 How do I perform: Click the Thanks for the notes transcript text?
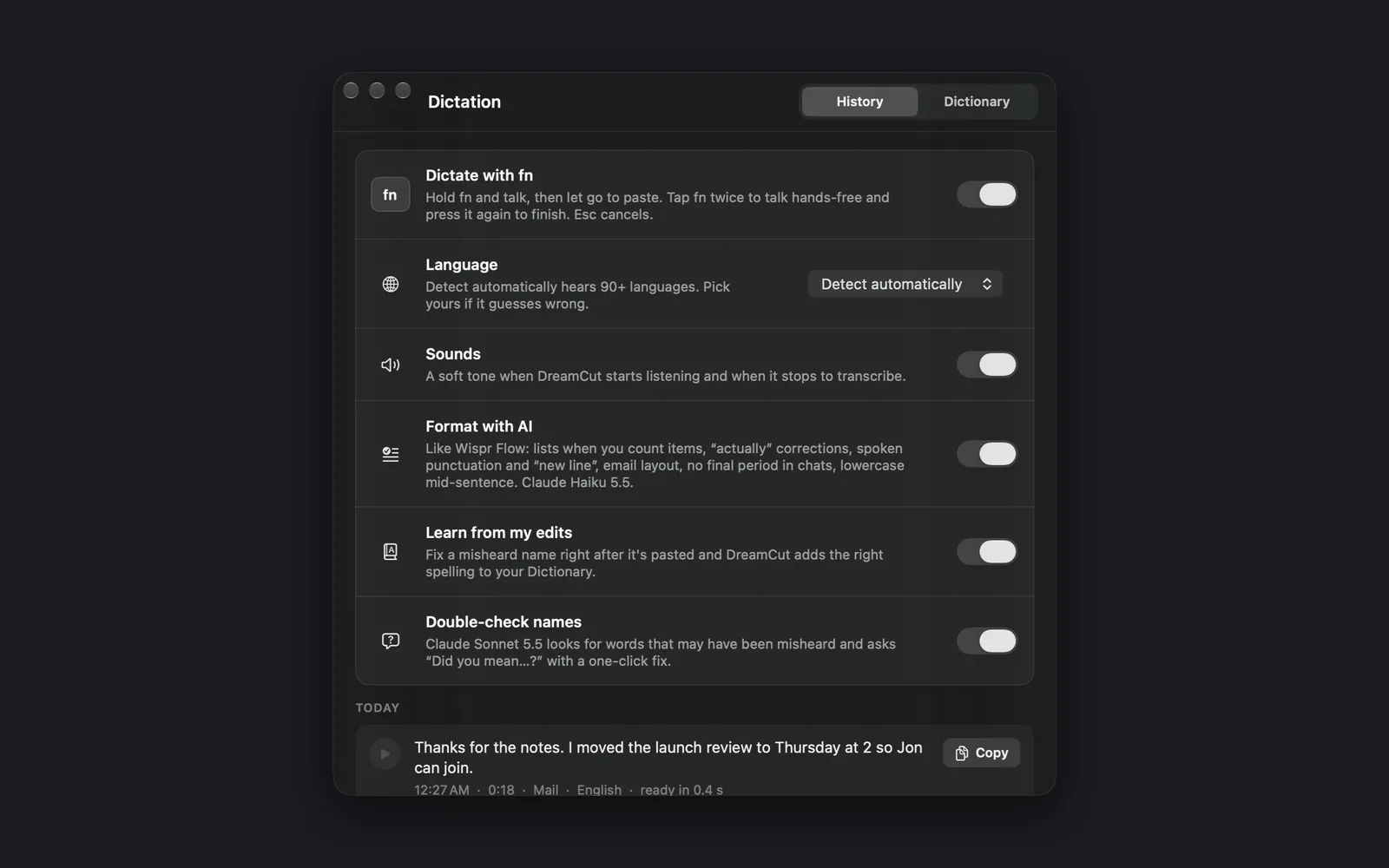point(668,758)
